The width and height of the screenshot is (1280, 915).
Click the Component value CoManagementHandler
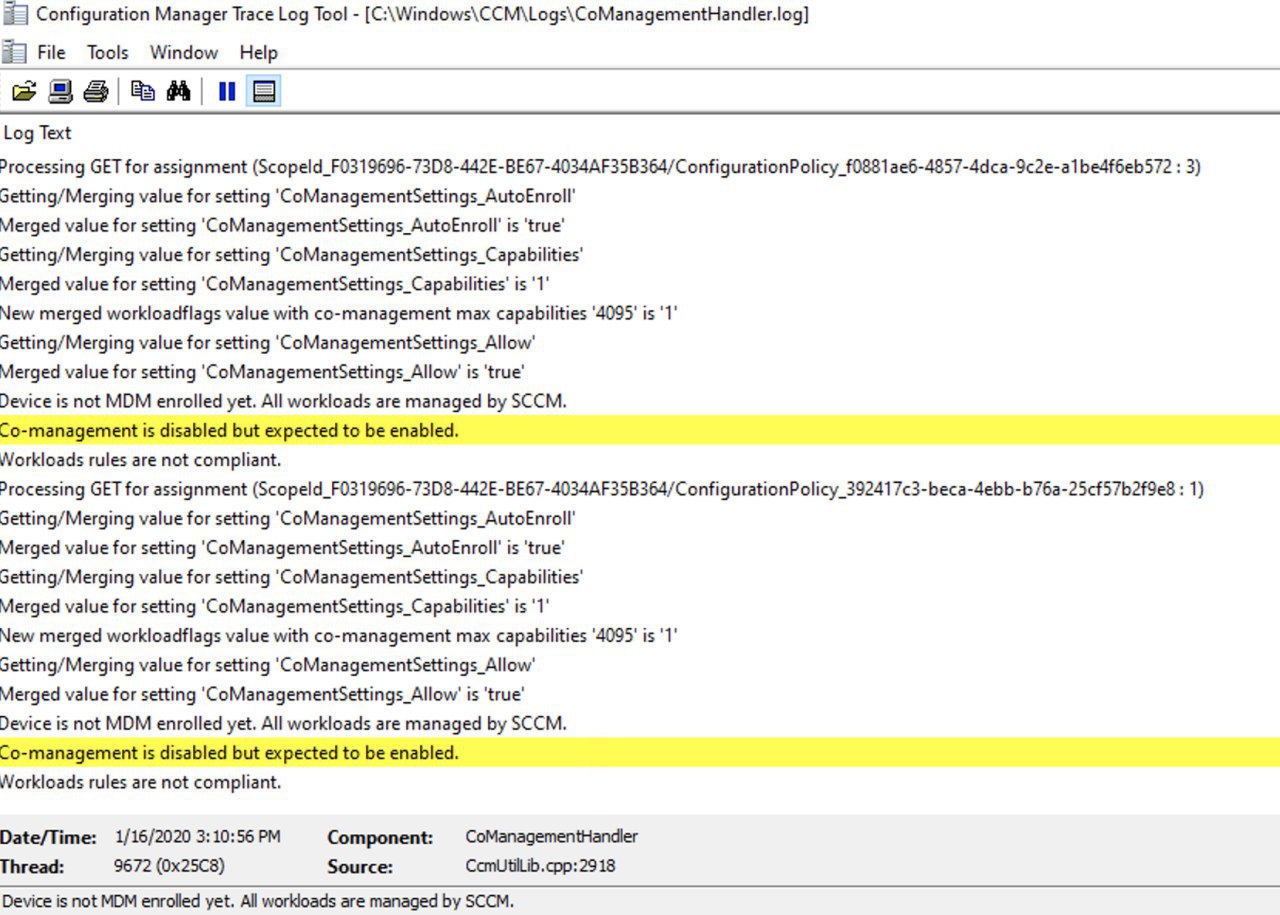coord(551,836)
